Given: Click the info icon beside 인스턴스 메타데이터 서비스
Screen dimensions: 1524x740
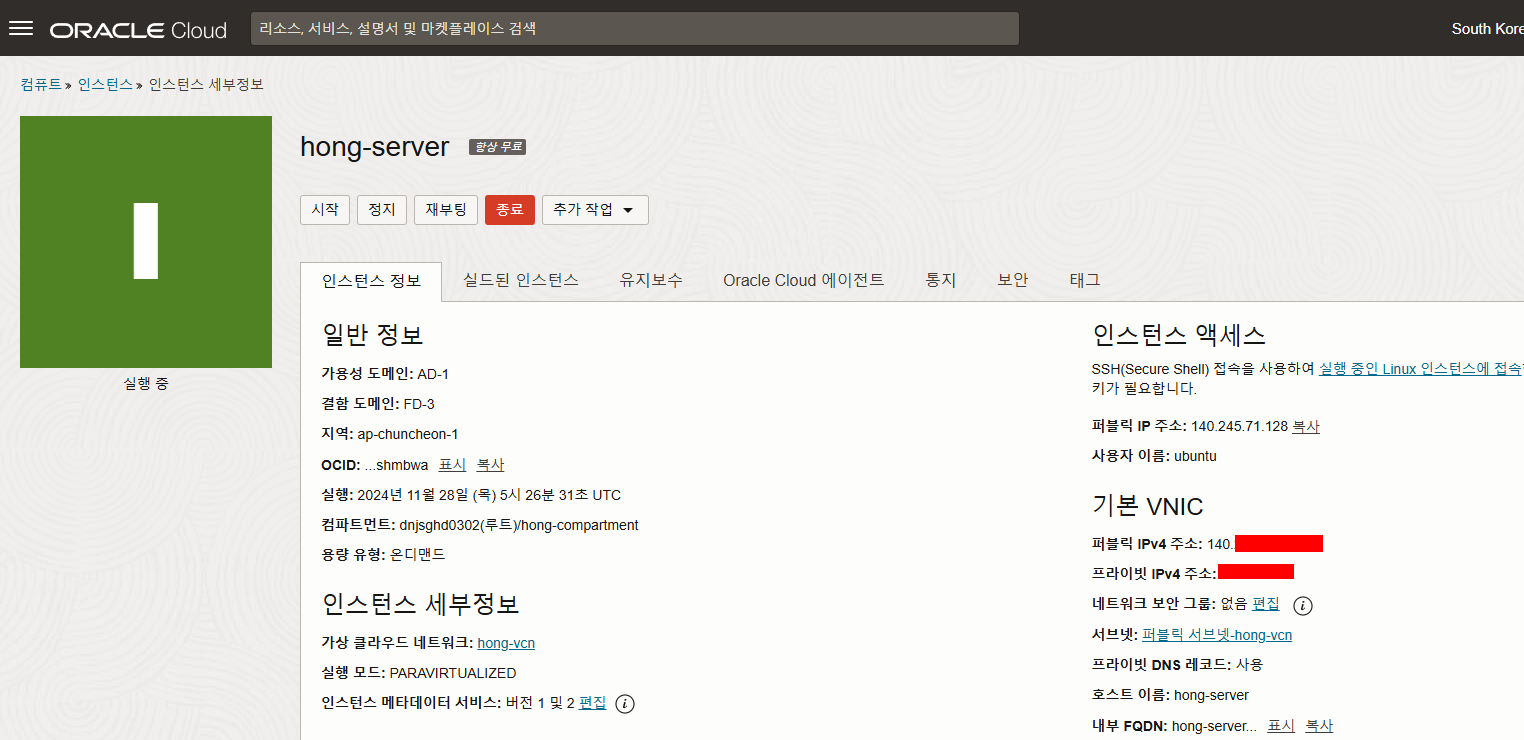Looking at the screenshot, I should (625, 704).
